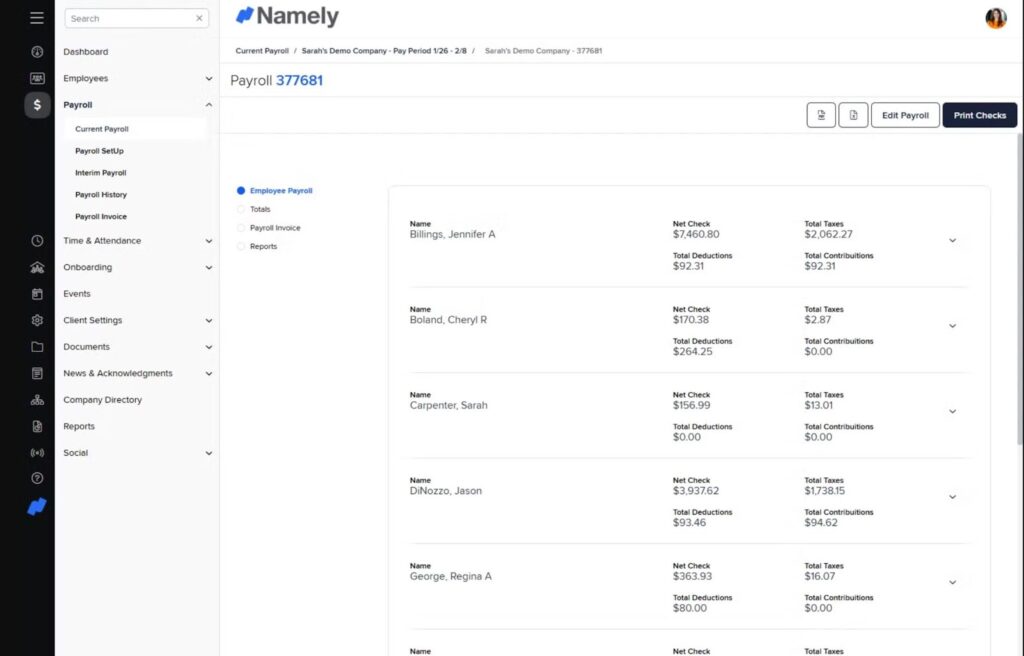Click the help question mark icon
The height and width of the screenshot is (656, 1024).
tap(37, 478)
